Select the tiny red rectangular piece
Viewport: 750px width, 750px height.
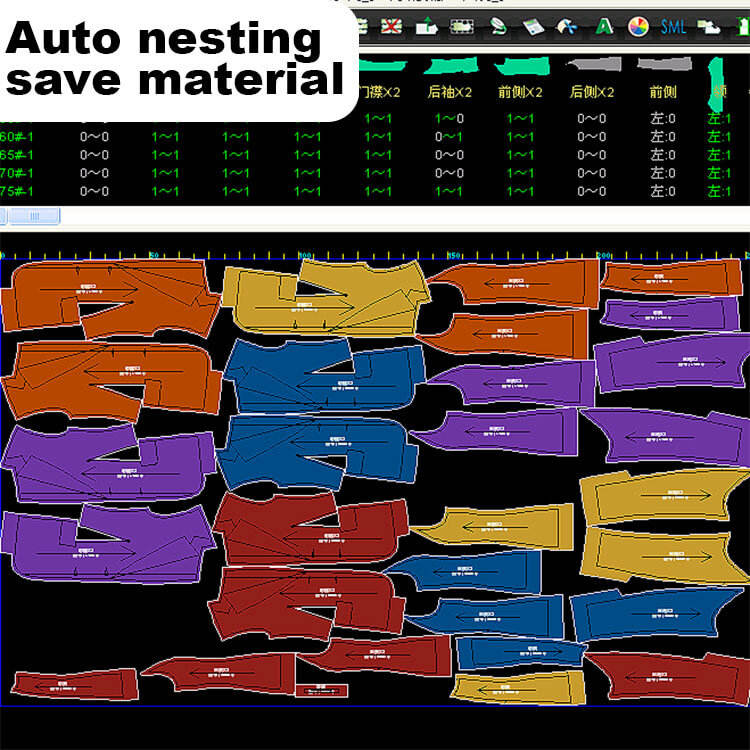click(x=321, y=691)
